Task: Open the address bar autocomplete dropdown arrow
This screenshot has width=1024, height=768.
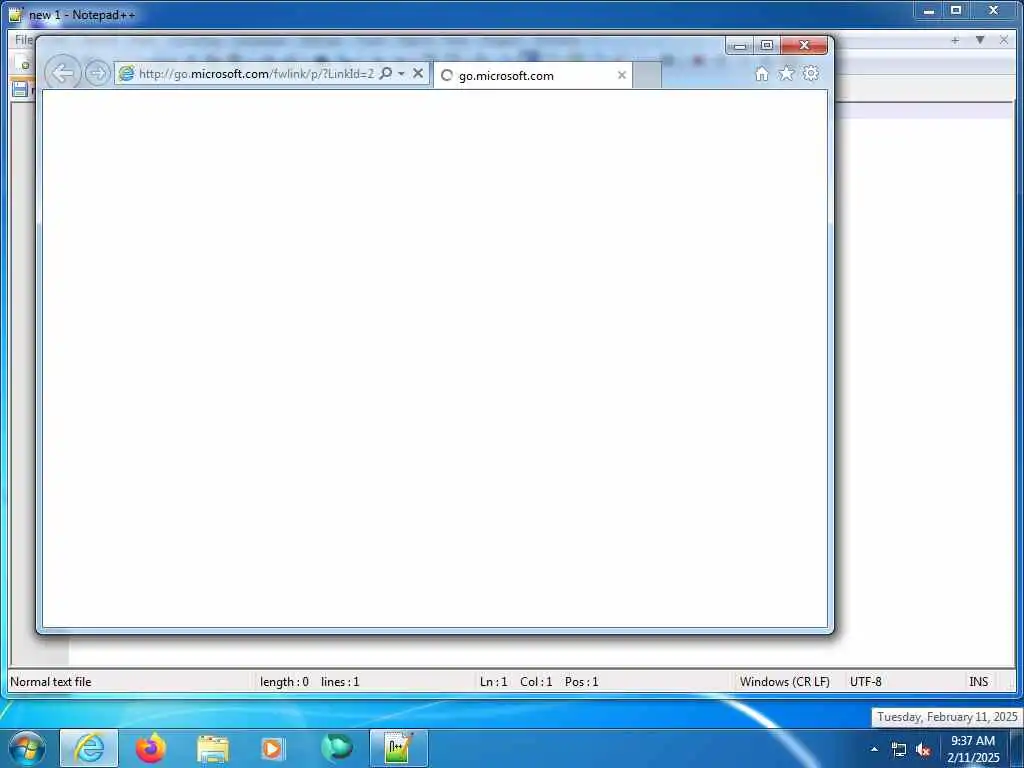Action: pos(401,74)
